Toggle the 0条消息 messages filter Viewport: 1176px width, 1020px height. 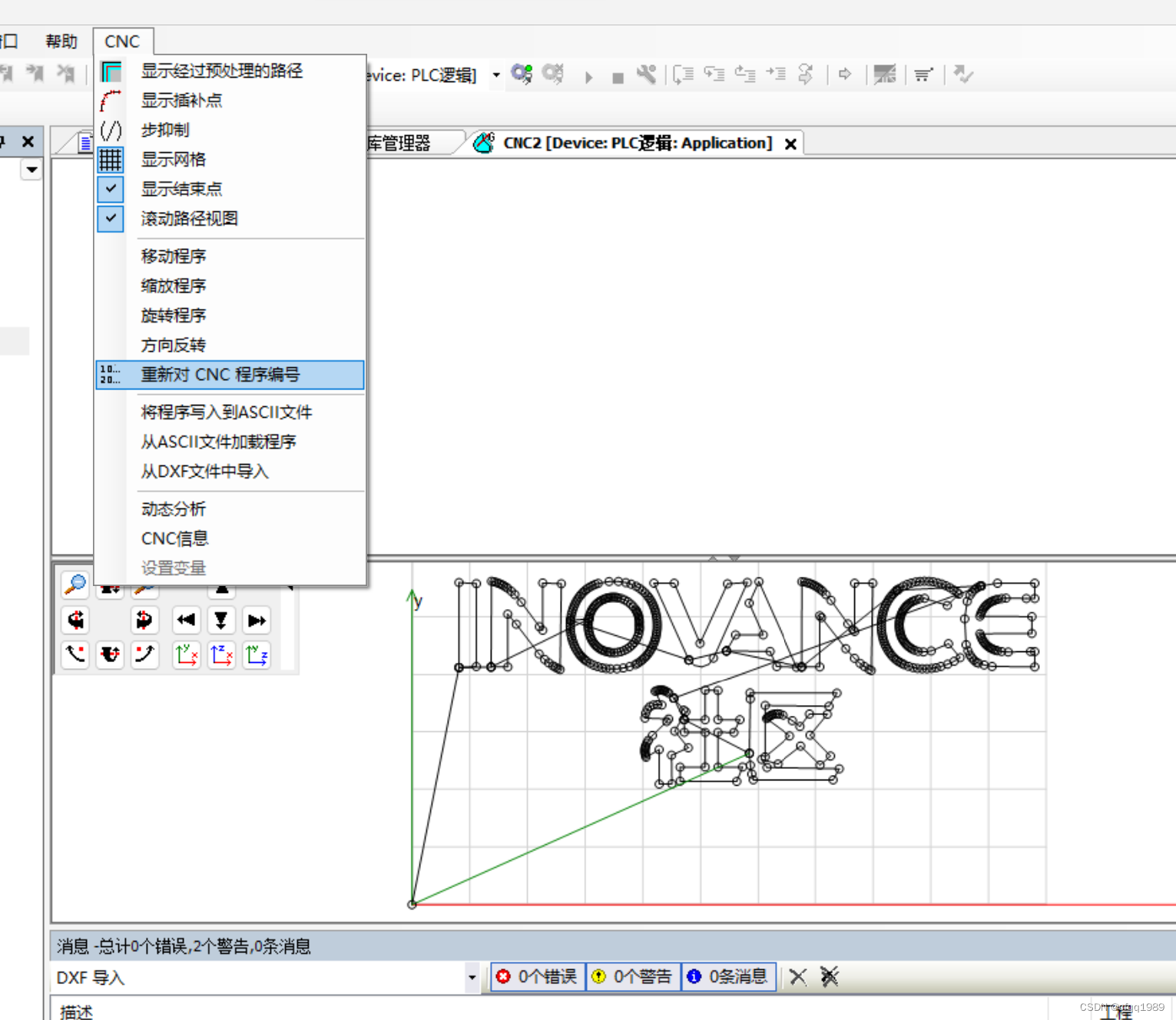pyautogui.click(x=728, y=977)
